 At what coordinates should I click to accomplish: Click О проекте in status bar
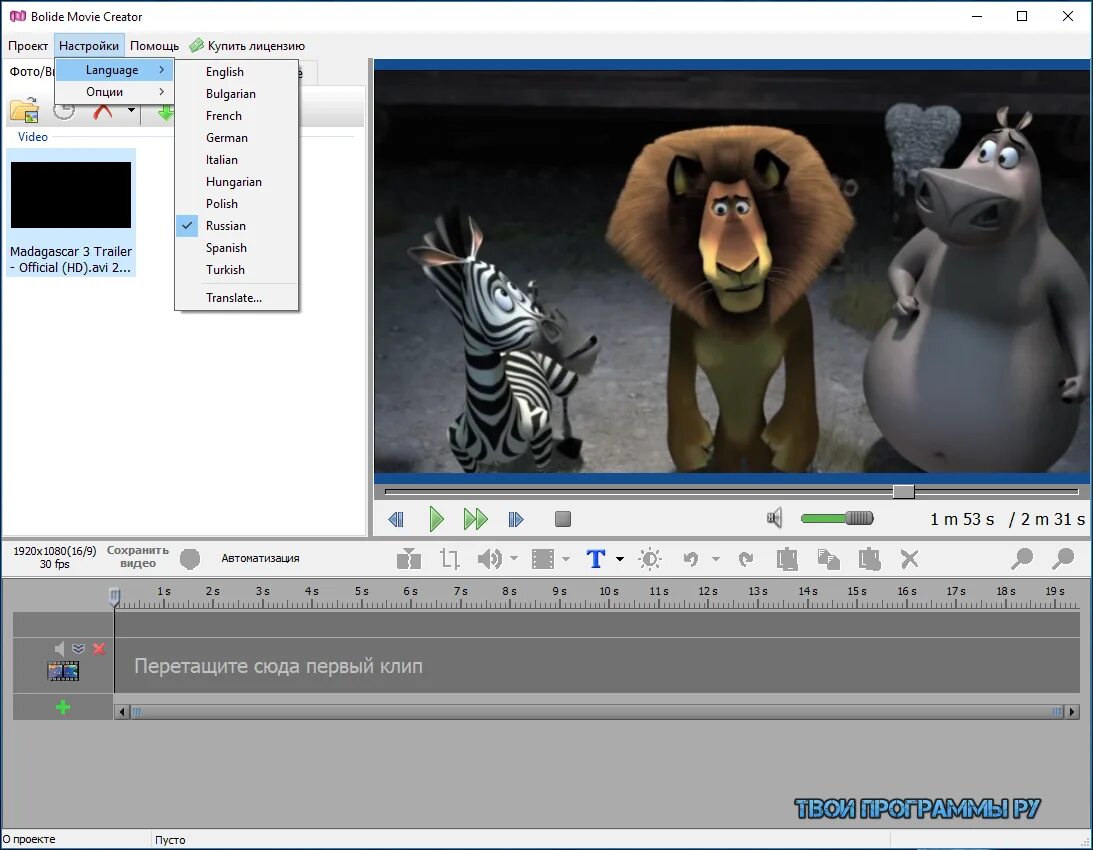(29, 839)
